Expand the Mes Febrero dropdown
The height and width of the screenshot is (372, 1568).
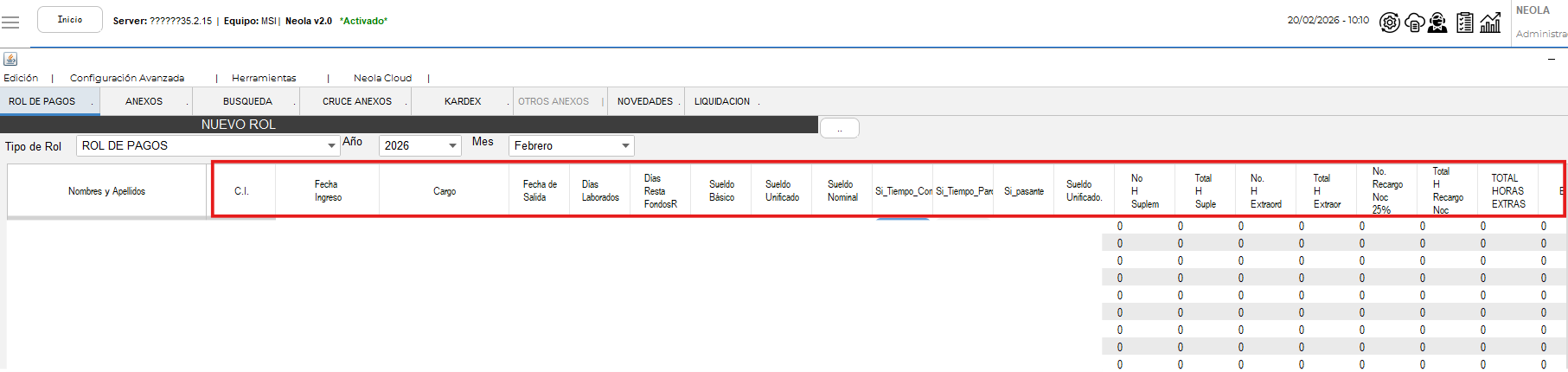click(625, 146)
